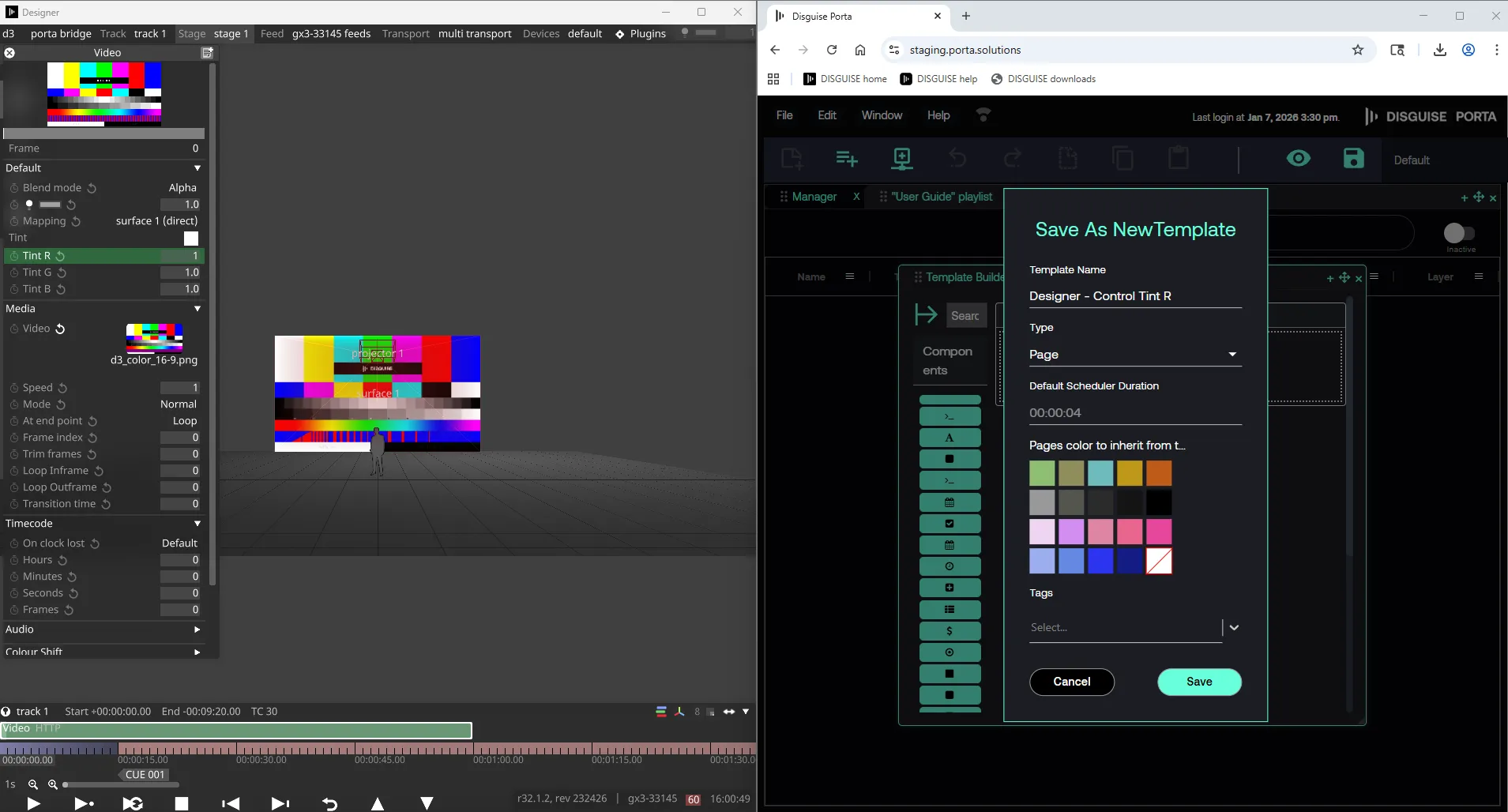Click the Cancel button
Image resolution: width=1508 pixels, height=812 pixels.
1071,682
